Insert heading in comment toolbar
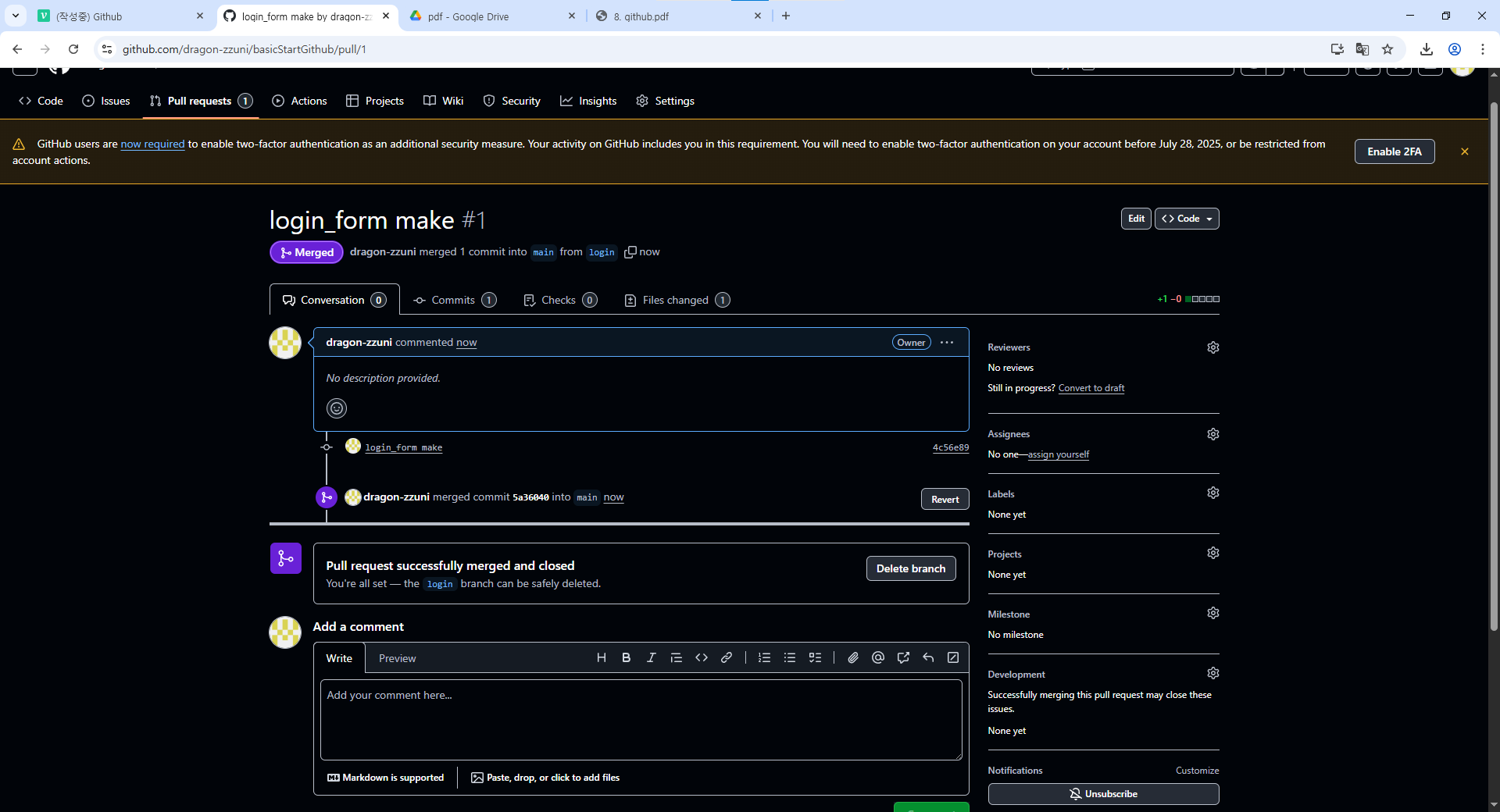The image size is (1500, 812). click(602, 658)
